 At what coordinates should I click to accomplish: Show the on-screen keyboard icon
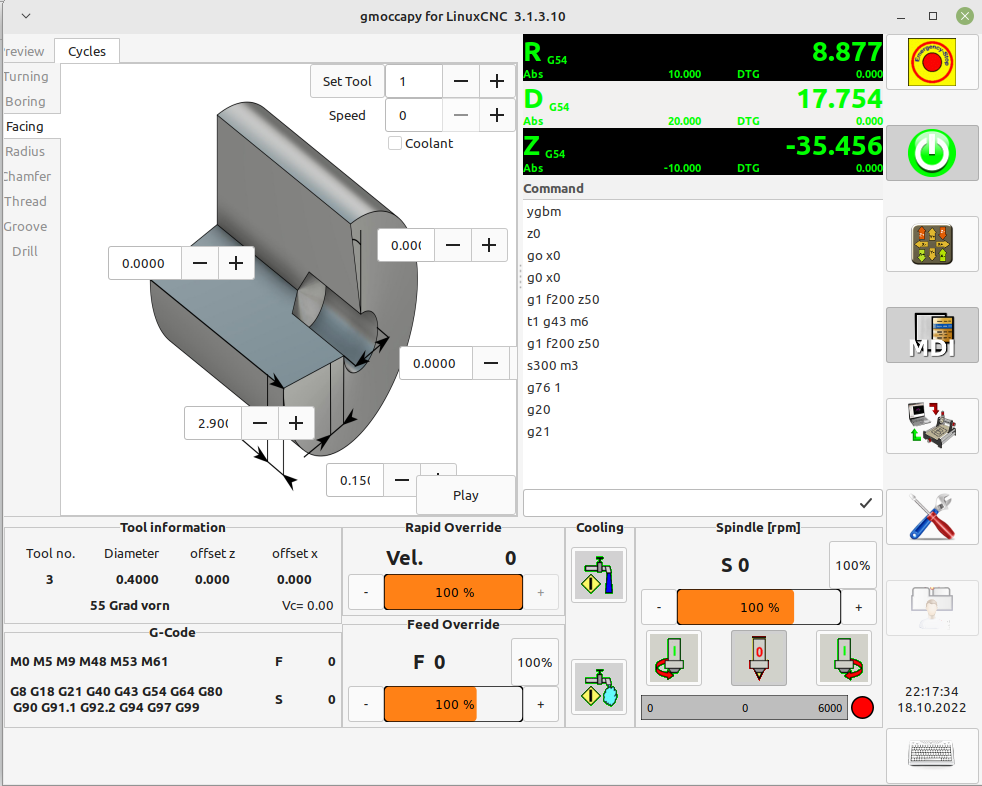pyautogui.click(x=932, y=754)
